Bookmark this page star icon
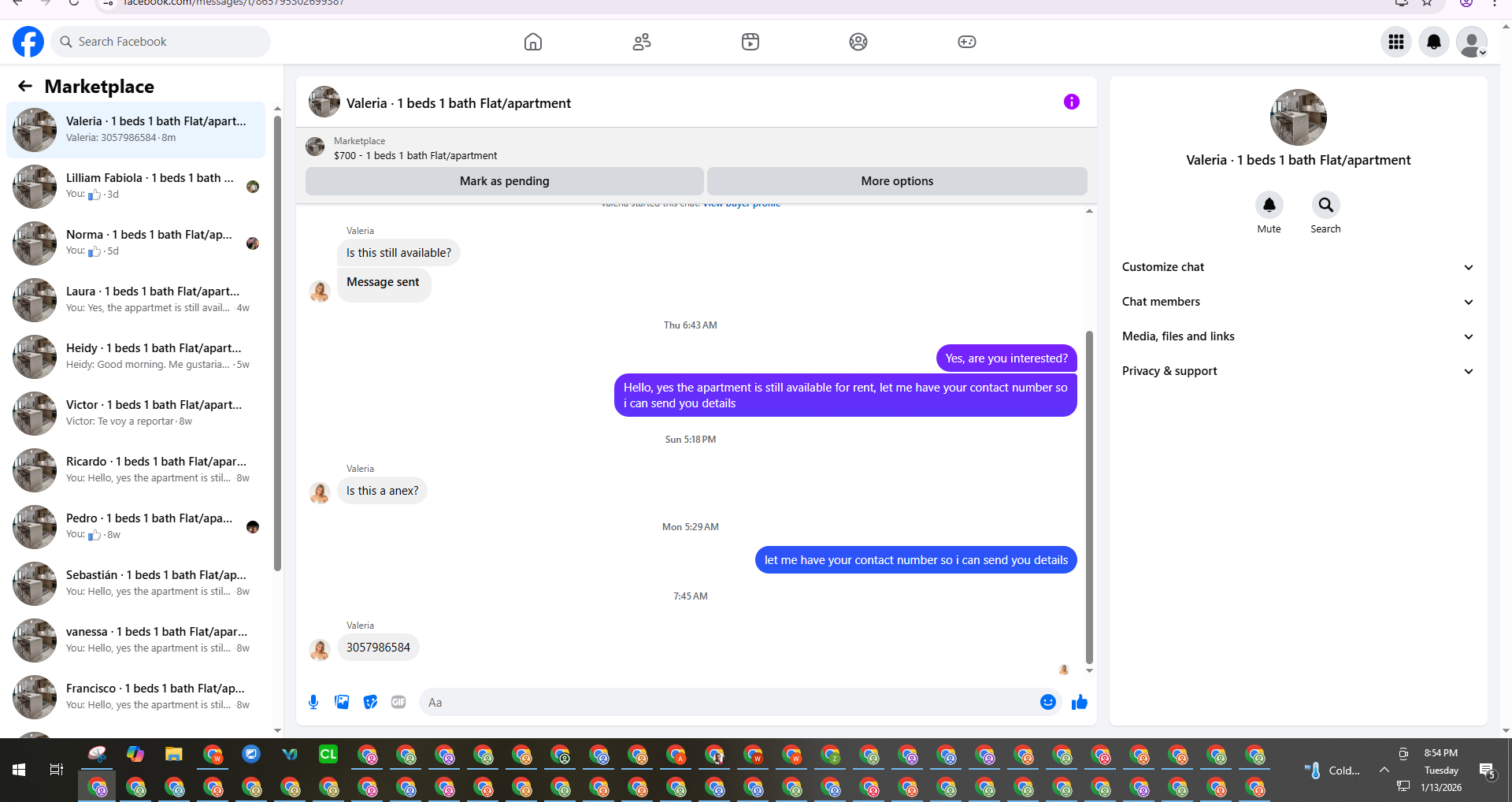The height and width of the screenshot is (802, 1512). tap(1427, 3)
